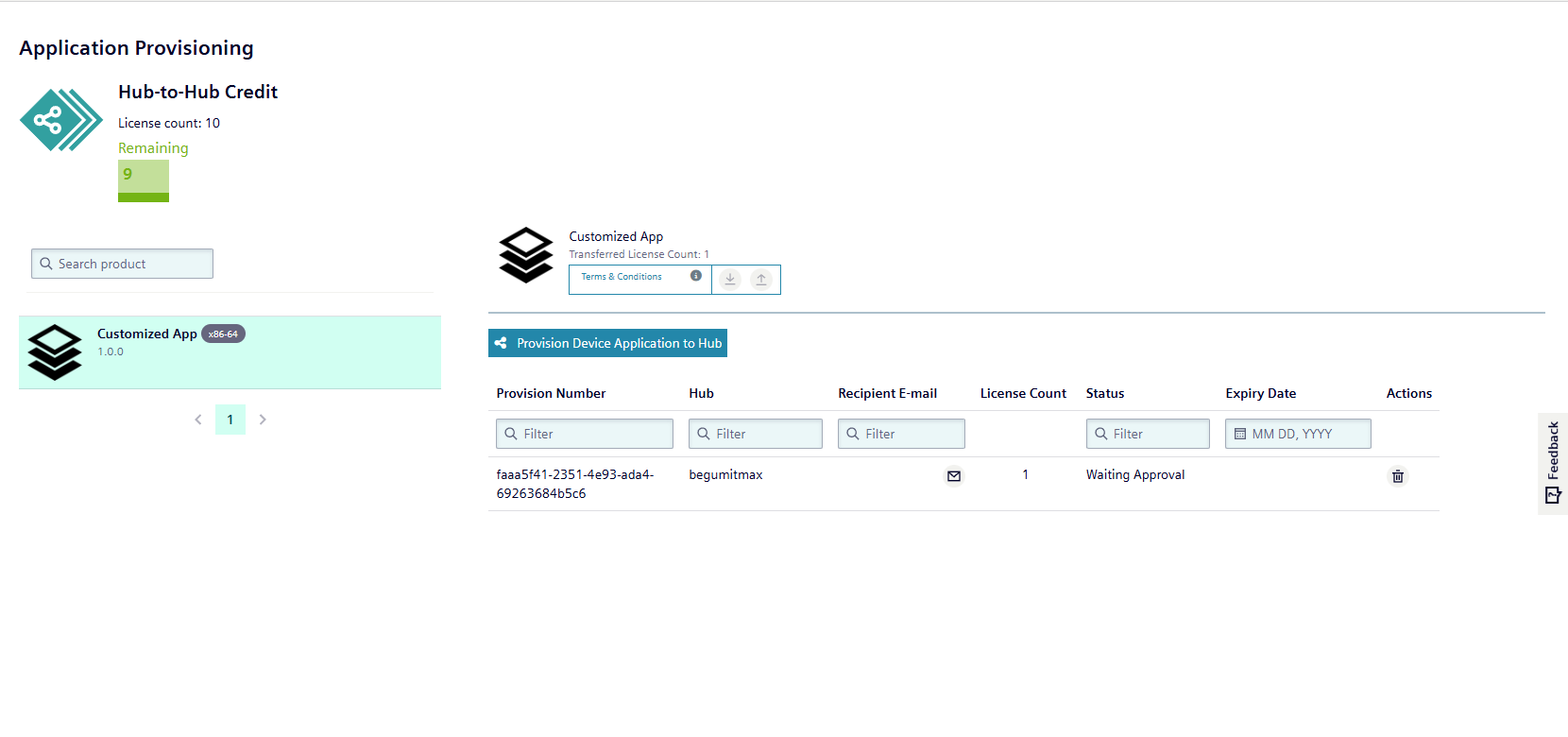
Task: Click the upload Terms & Conditions icon
Action: coord(761,280)
